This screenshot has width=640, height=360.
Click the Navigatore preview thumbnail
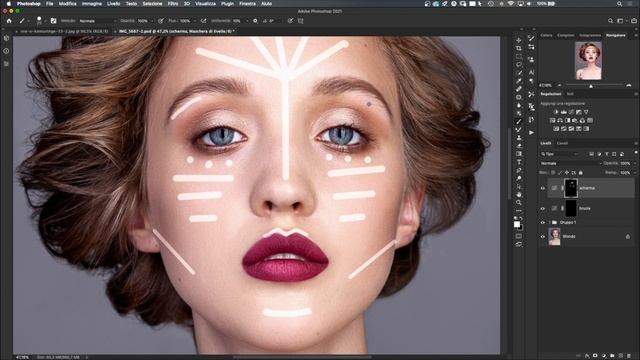(588, 60)
